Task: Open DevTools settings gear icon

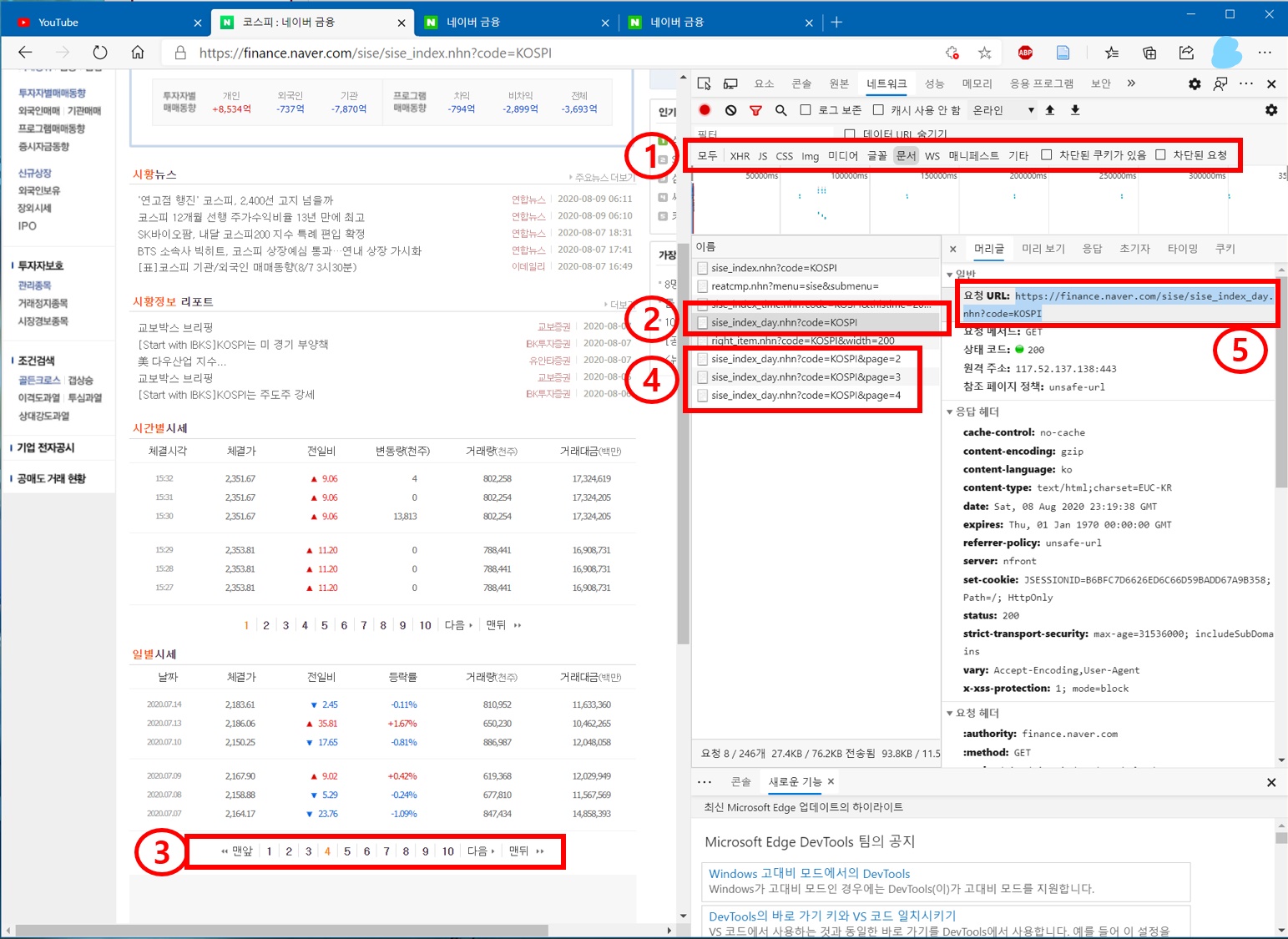Action: coord(1195,83)
